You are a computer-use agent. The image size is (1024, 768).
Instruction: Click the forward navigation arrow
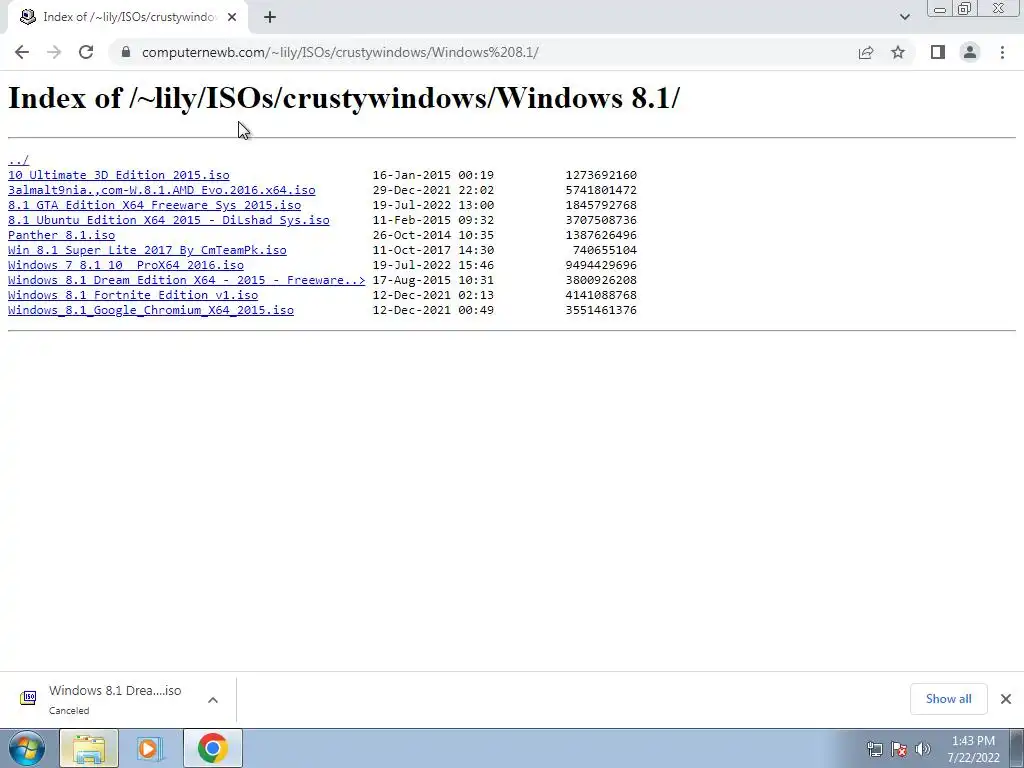tap(54, 52)
